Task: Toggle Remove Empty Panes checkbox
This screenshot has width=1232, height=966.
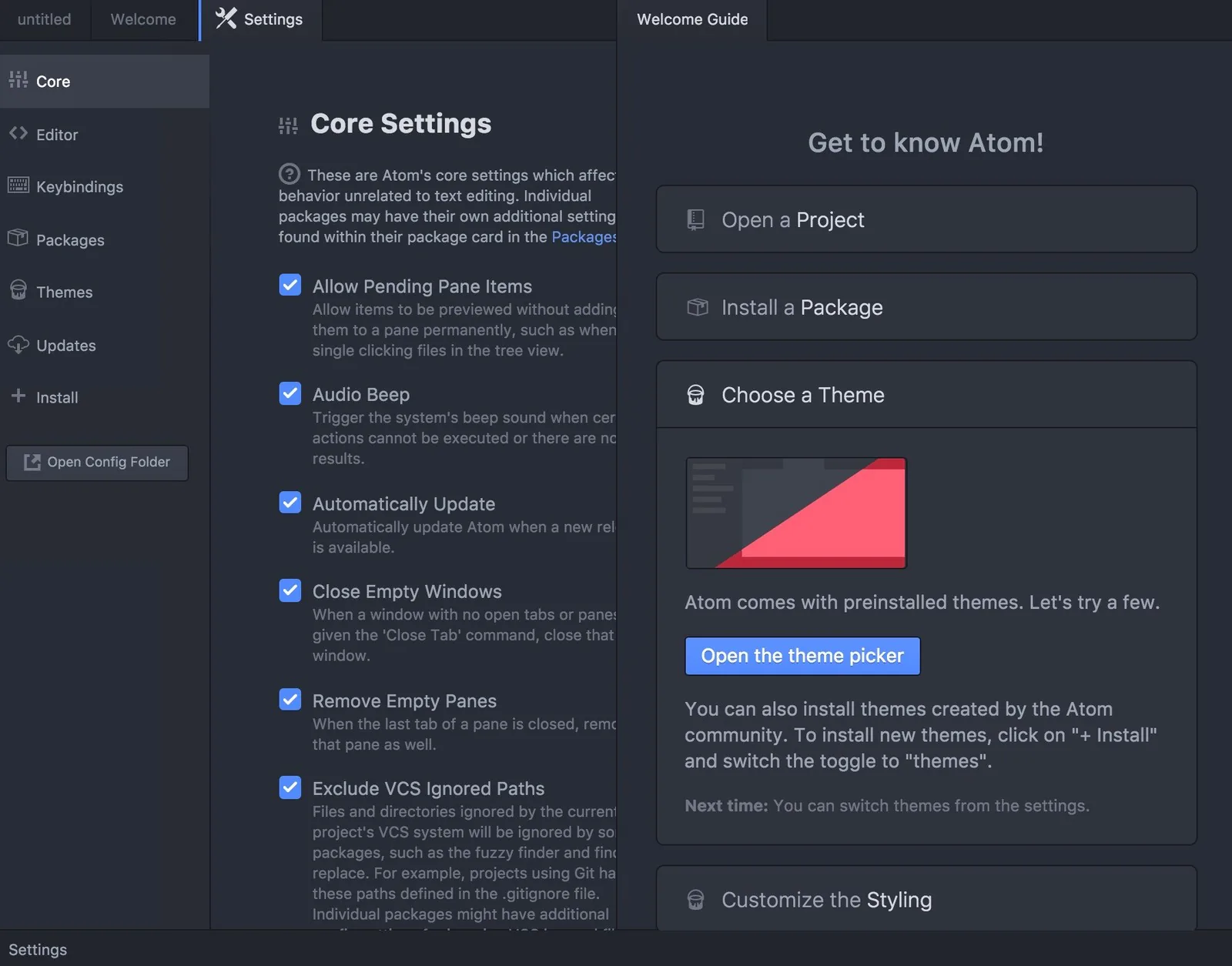Action: [290, 700]
